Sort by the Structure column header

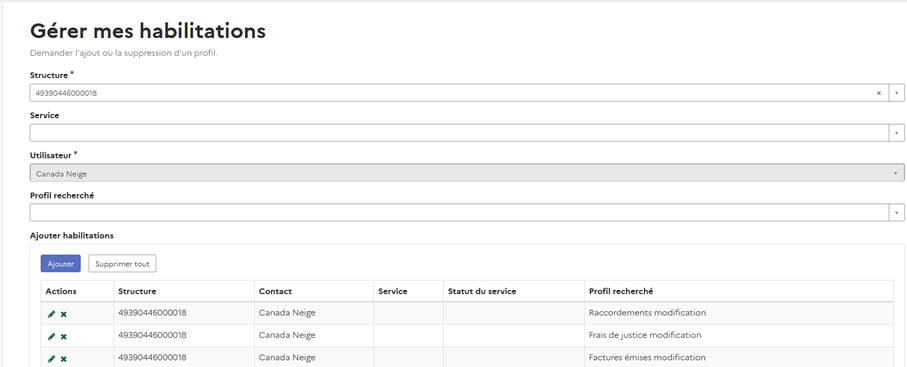pyautogui.click(x=137, y=291)
